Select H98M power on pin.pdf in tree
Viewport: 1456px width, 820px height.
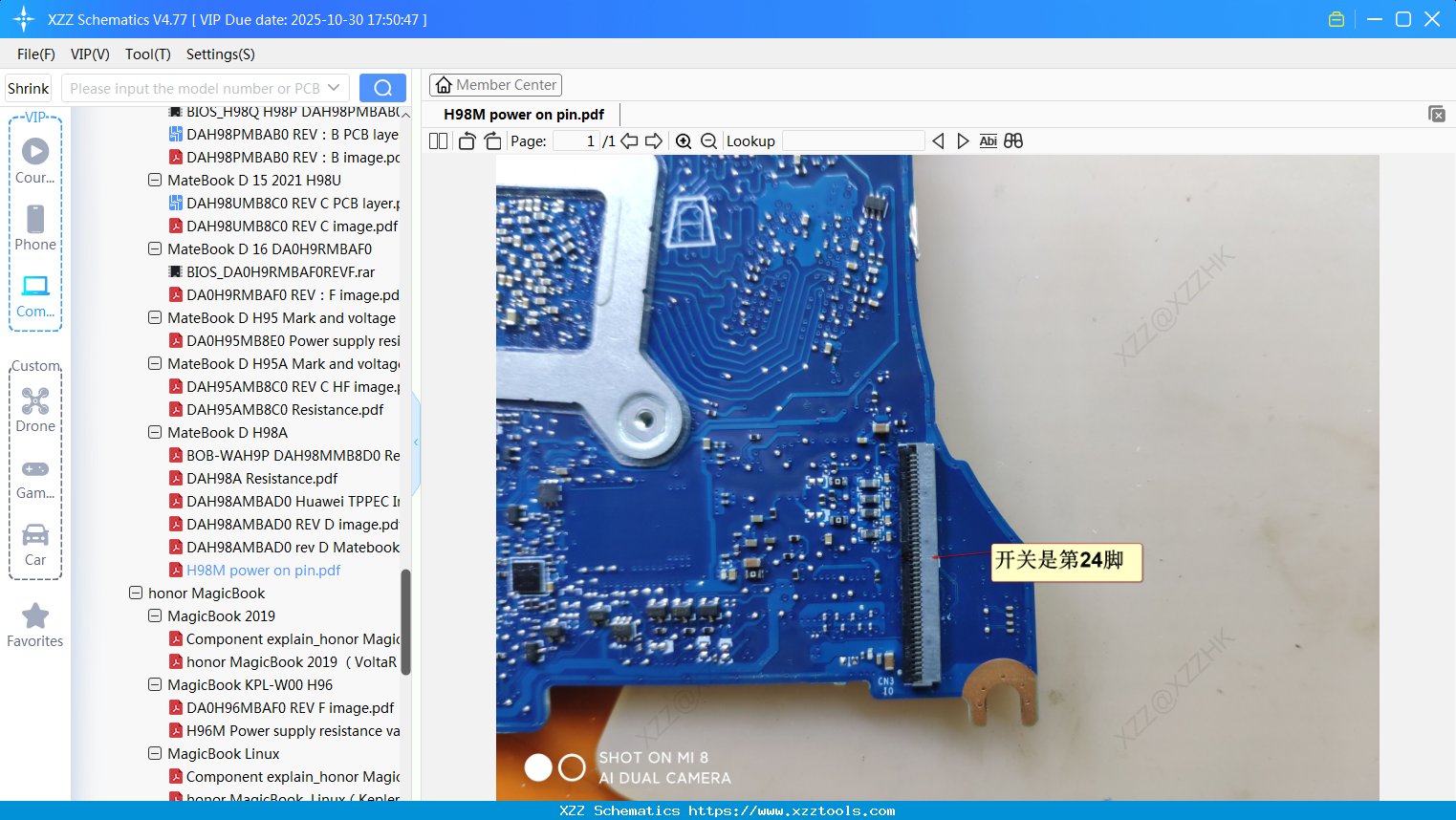(254, 570)
